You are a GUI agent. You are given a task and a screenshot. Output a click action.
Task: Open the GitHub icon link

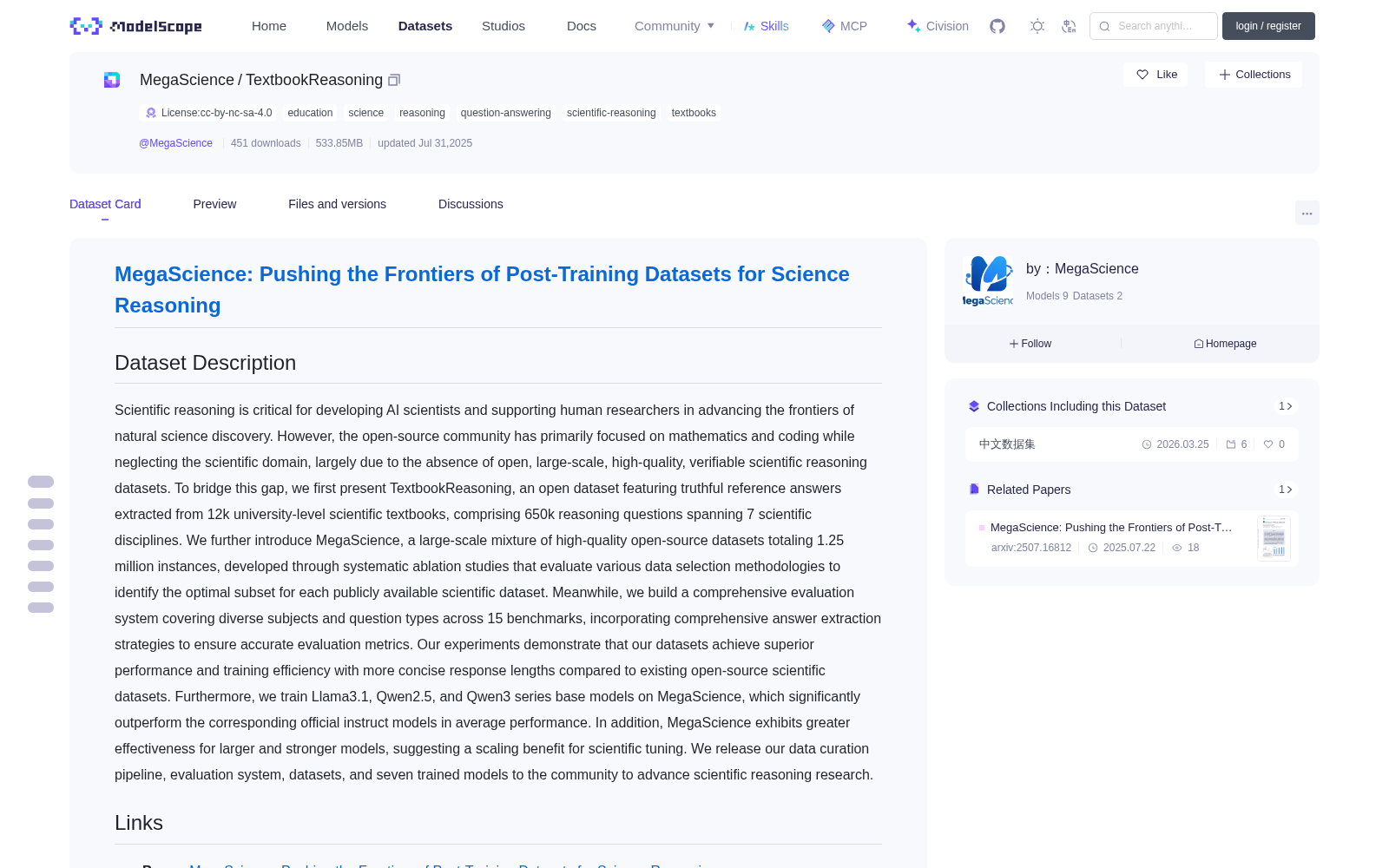tap(997, 26)
